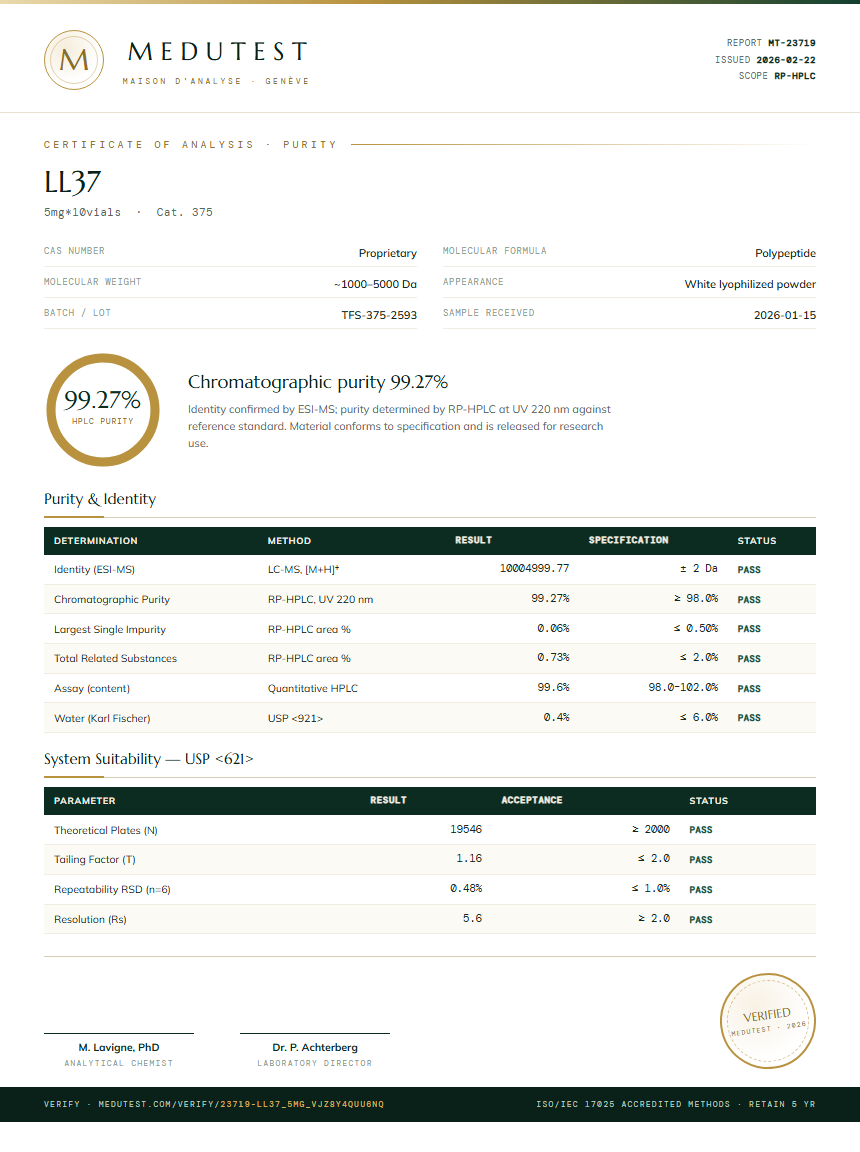Viewport: 860px width, 1152px height.
Task: Click the 99.27% HPLC purity ring
Action: pos(103,410)
